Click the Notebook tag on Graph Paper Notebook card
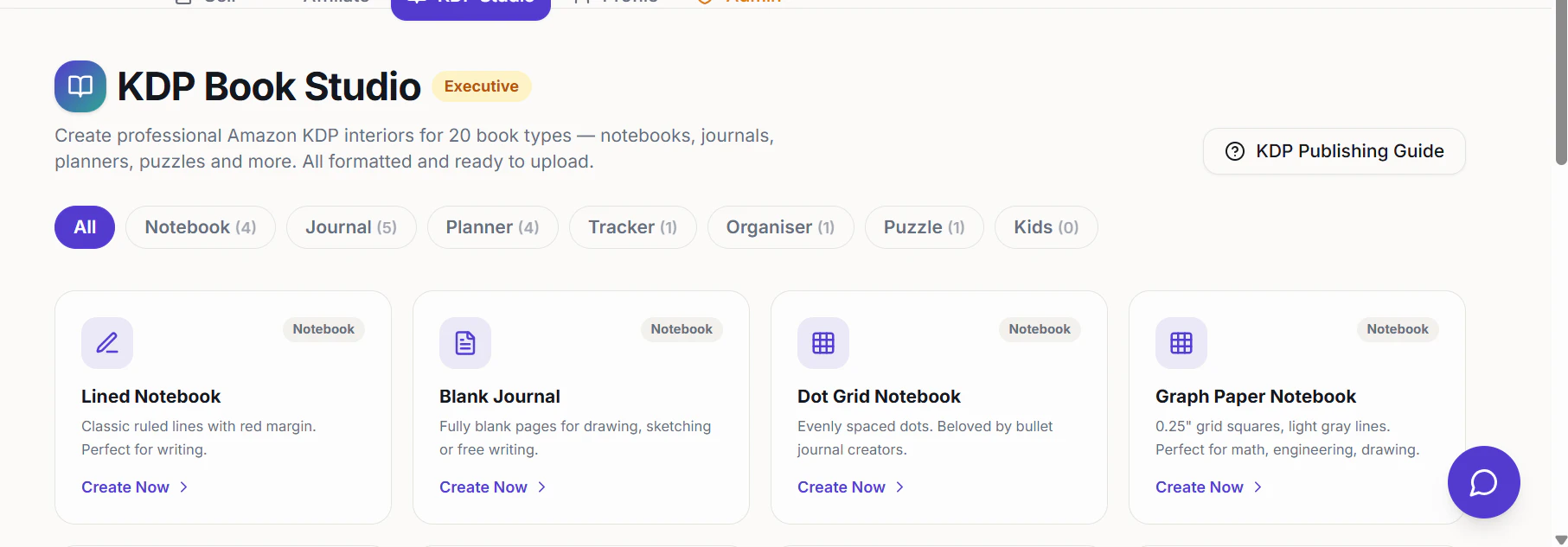1568x547 pixels. click(x=1398, y=329)
